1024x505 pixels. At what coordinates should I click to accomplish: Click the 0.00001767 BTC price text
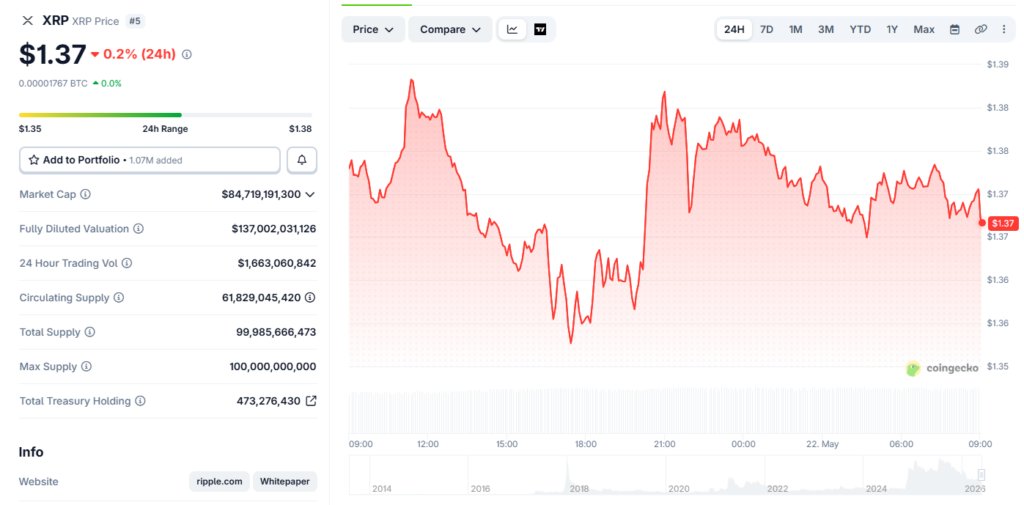53,83
